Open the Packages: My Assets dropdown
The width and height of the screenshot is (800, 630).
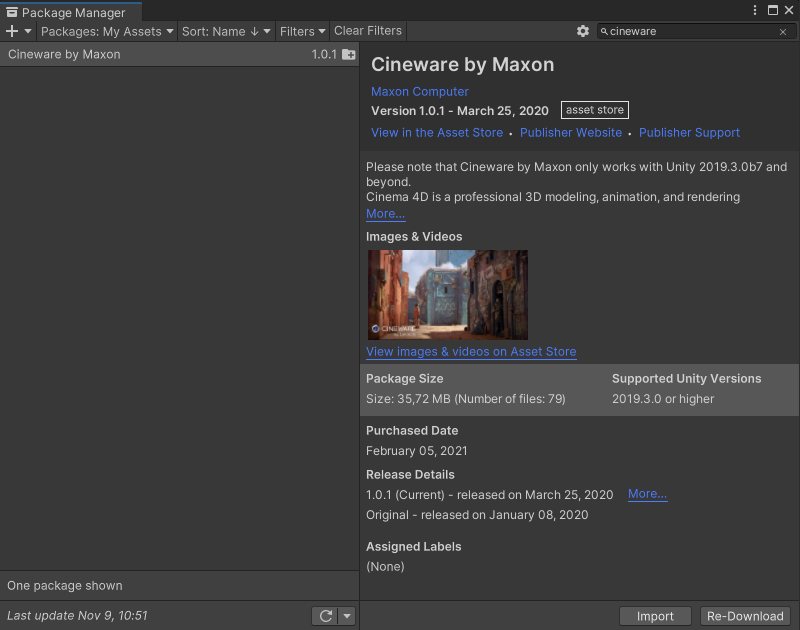pos(107,31)
